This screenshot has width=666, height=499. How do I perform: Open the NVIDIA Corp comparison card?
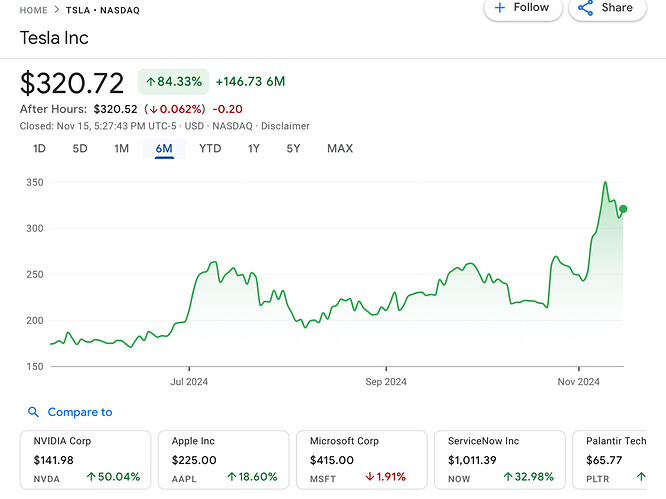pos(85,460)
